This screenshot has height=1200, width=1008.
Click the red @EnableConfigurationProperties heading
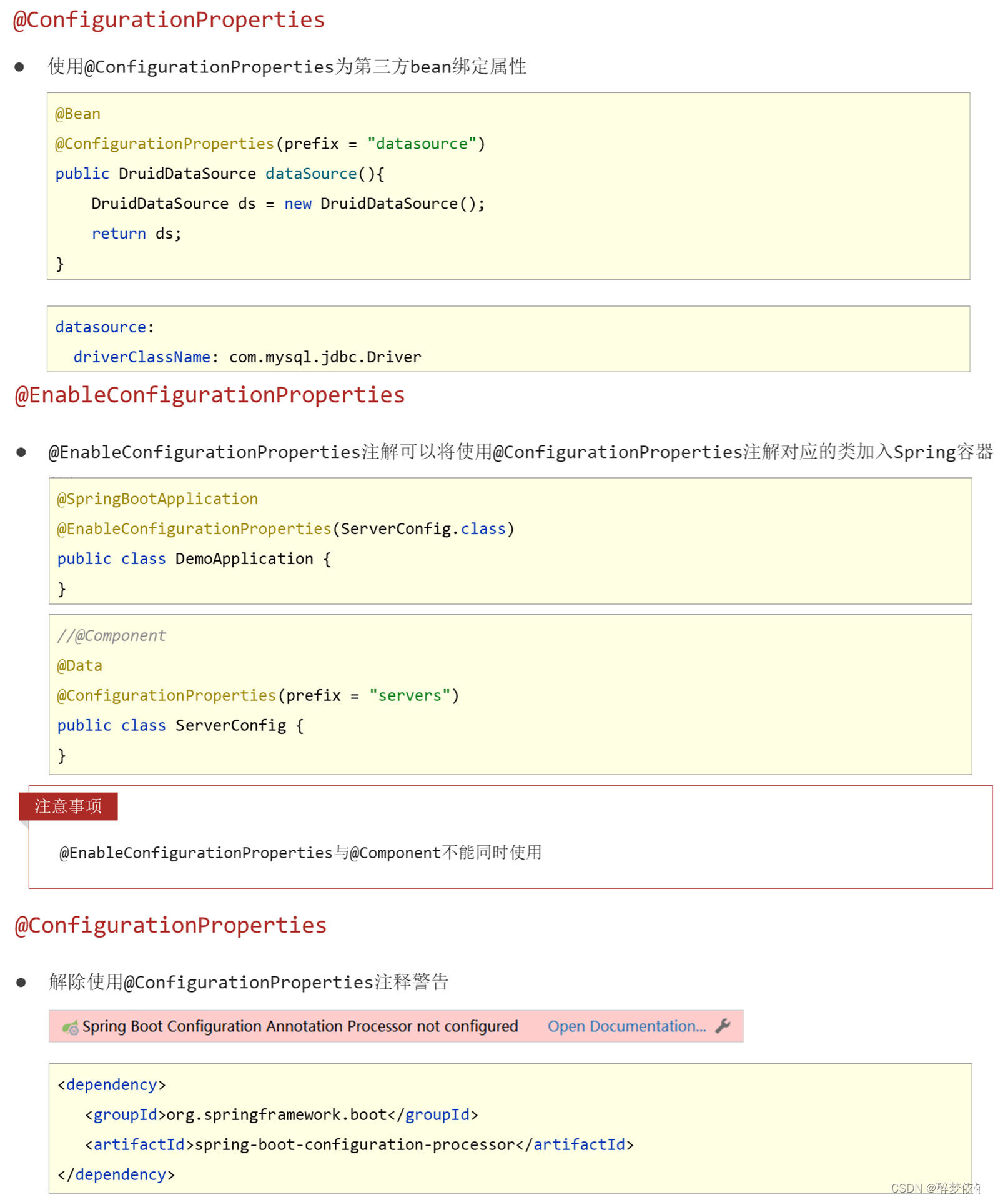click(x=209, y=395)
